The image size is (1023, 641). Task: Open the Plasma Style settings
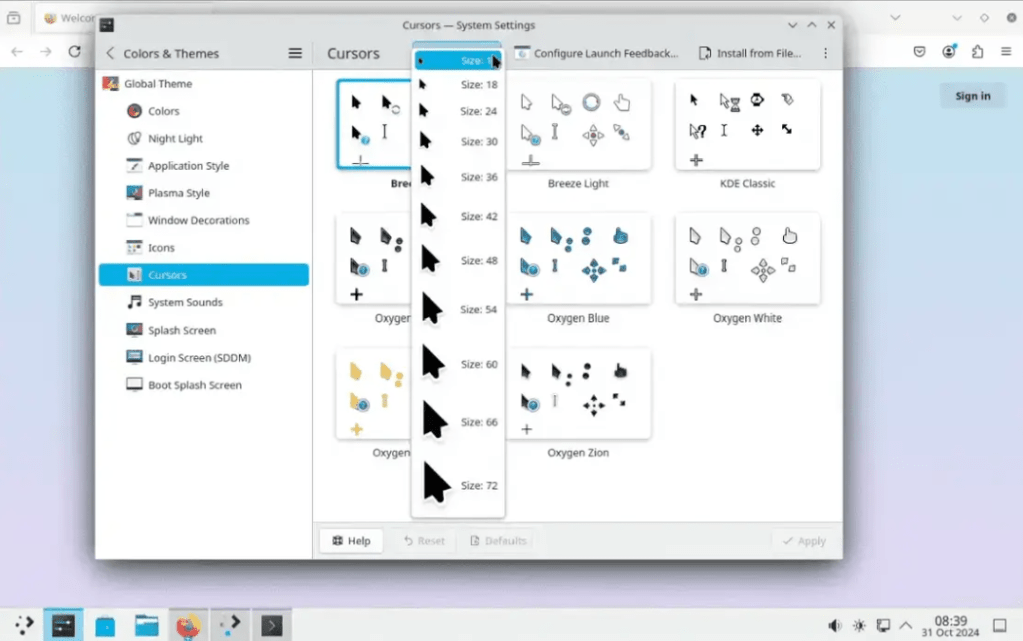tap(178, 193)
